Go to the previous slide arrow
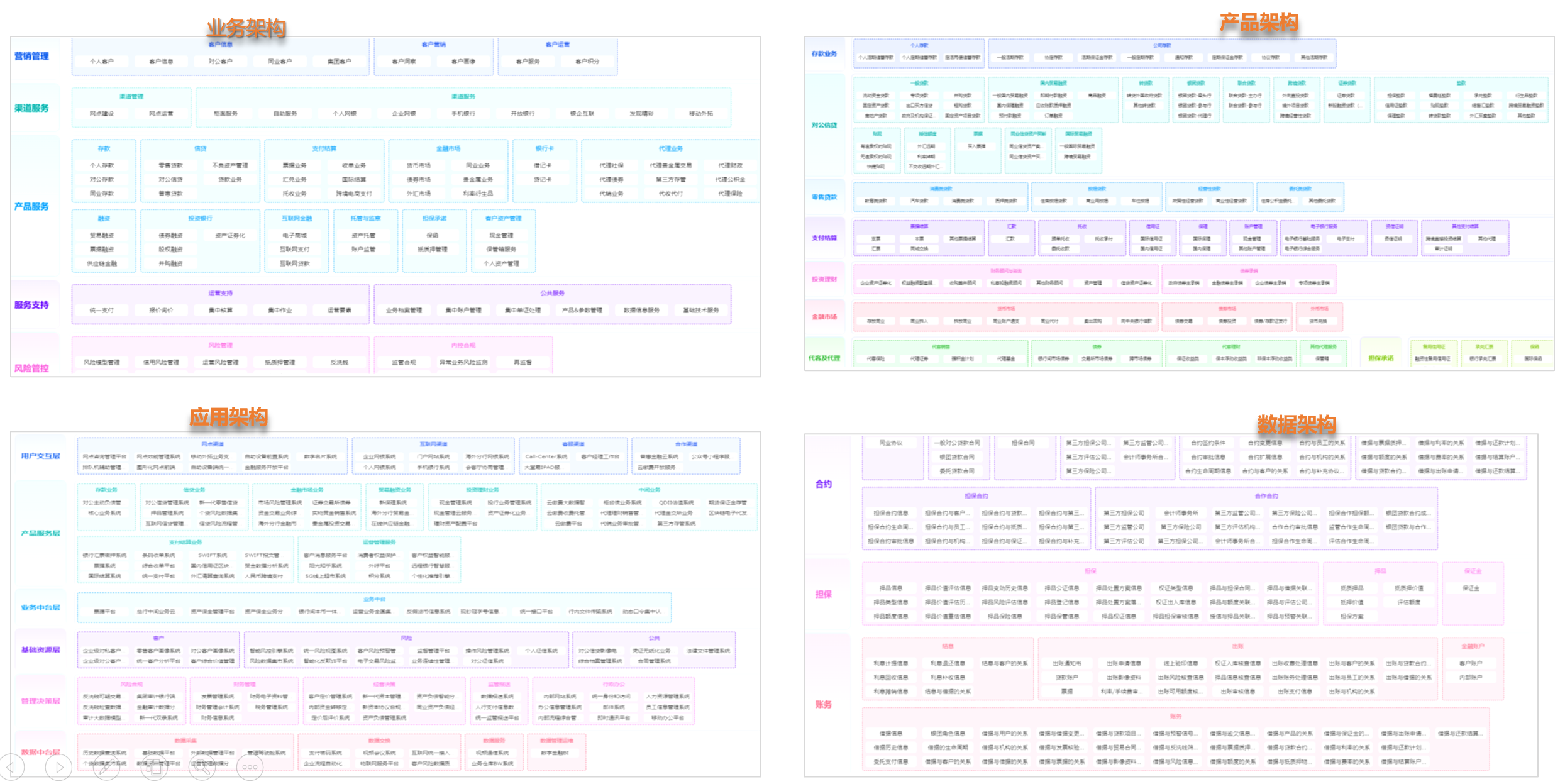The height and width of the screenshot is (784, 1565). point(11,767)
